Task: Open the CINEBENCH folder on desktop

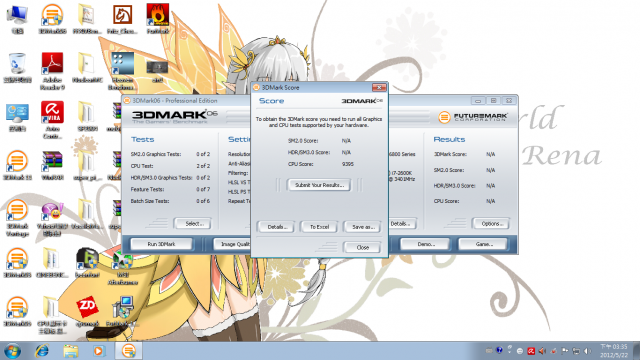Action: pyautogui.click(x=52, y=263)
